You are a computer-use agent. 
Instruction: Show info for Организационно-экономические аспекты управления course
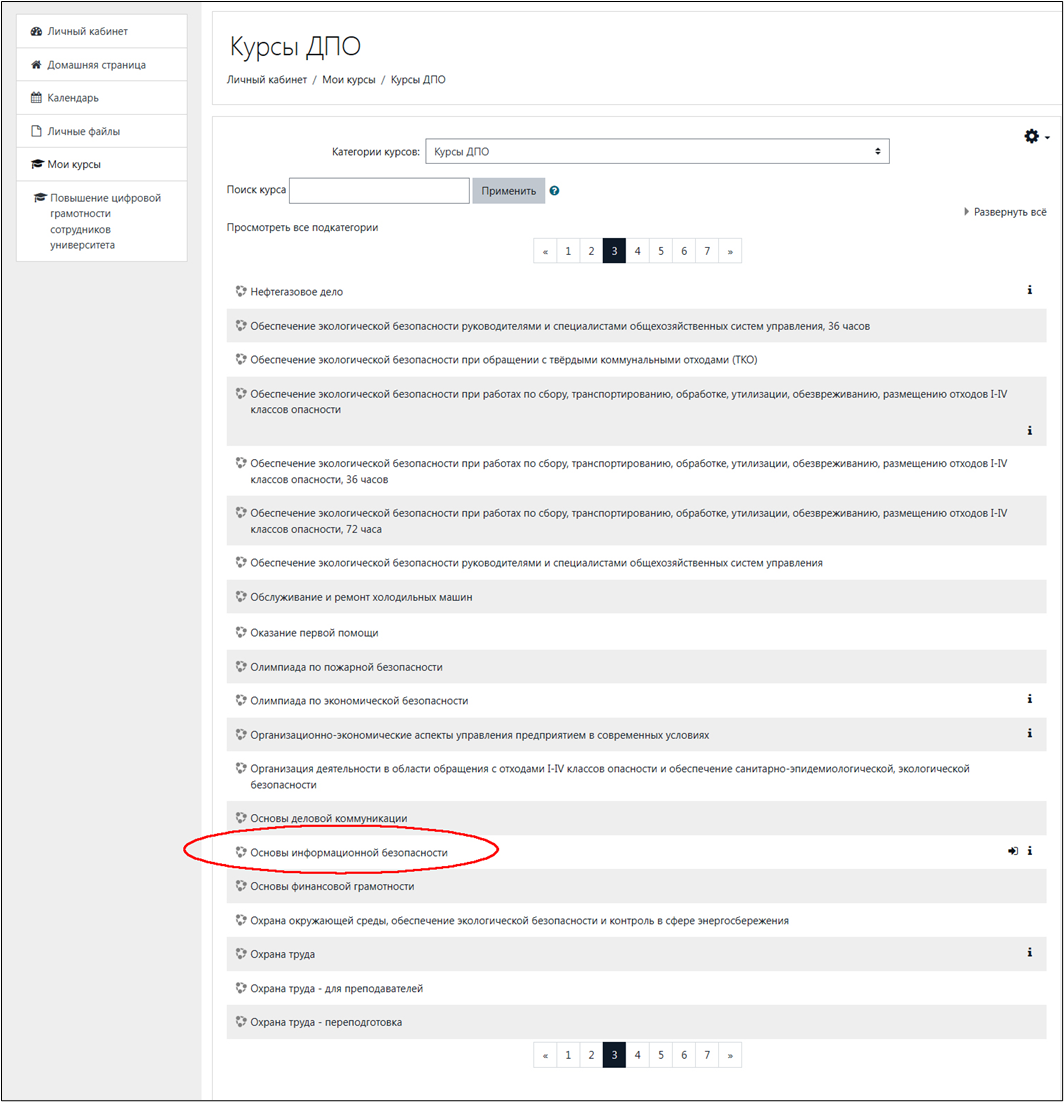(x=1029, y=733)
